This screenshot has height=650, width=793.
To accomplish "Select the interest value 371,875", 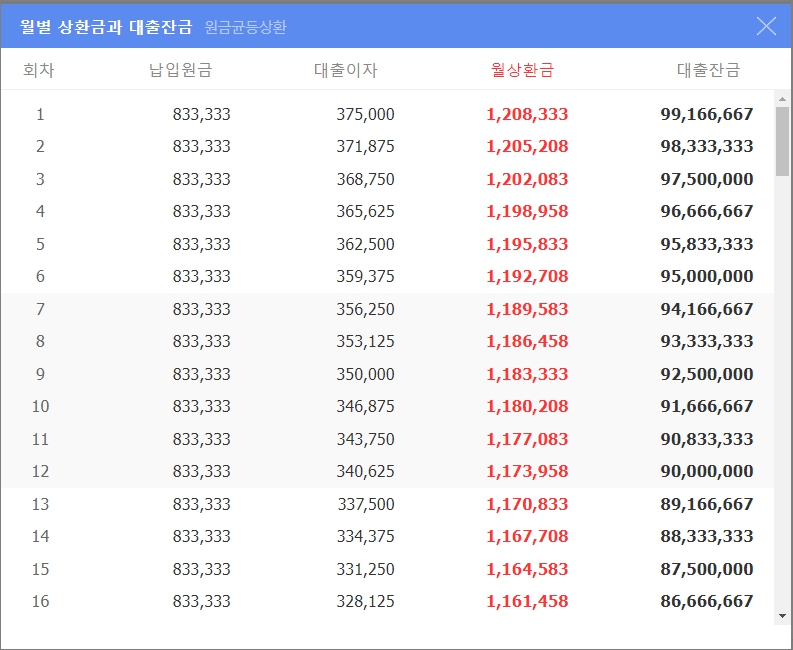I will click(366, 146).
